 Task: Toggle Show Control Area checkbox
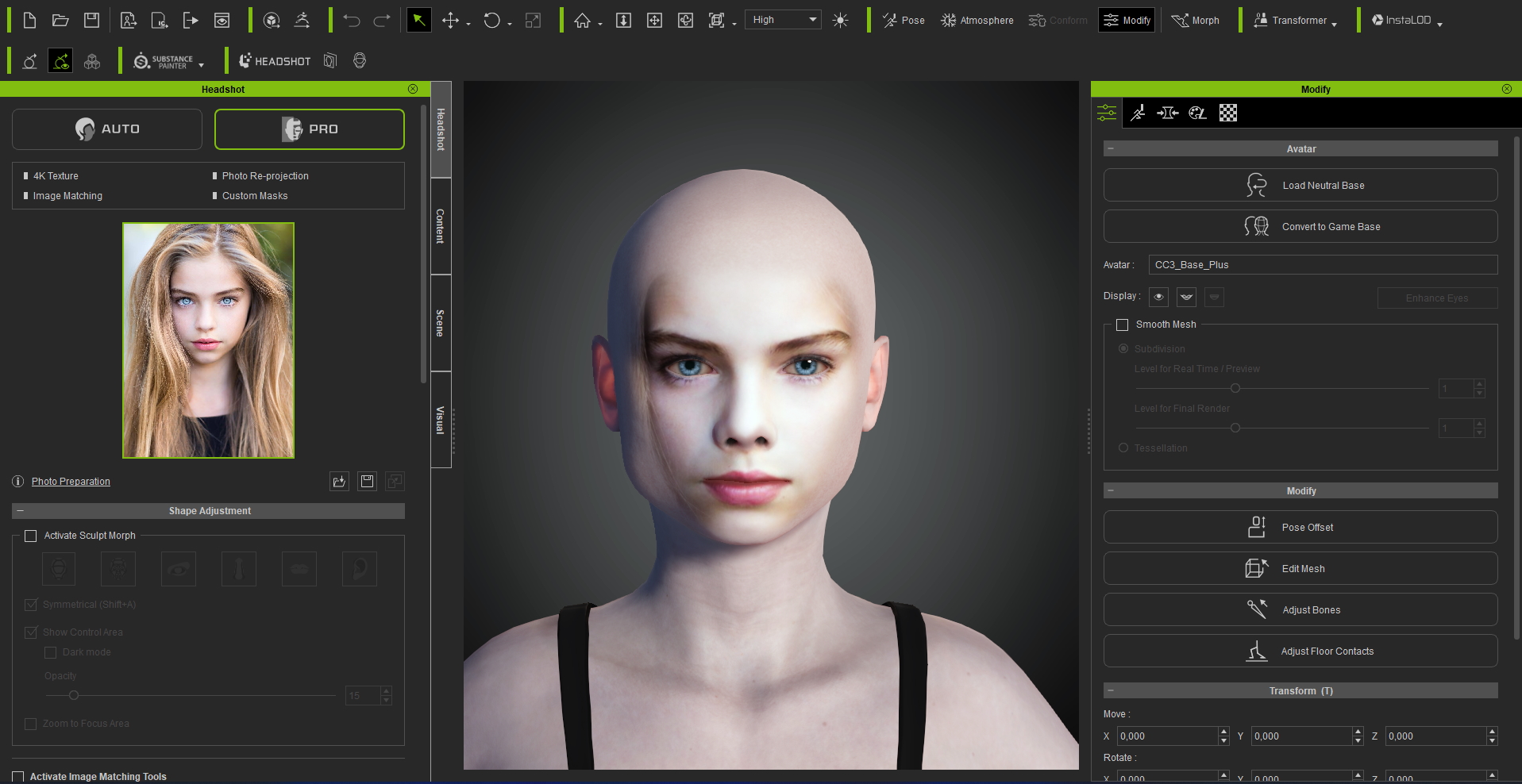coord(31,632)
